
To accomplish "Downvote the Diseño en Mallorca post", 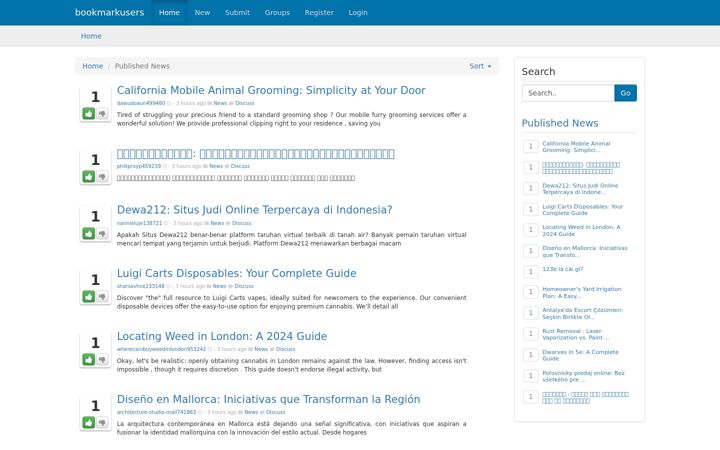I will tap(102, 422).
